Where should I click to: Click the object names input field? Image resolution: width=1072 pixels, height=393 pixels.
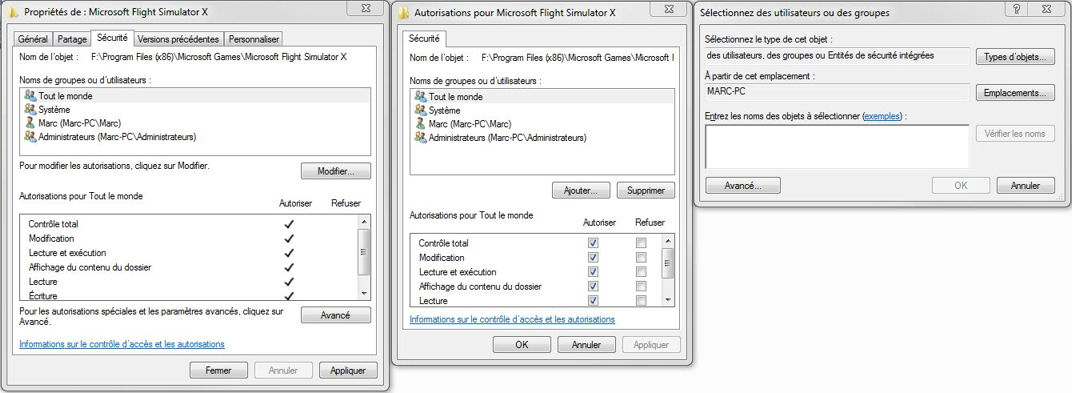click(x=837, y=146)
